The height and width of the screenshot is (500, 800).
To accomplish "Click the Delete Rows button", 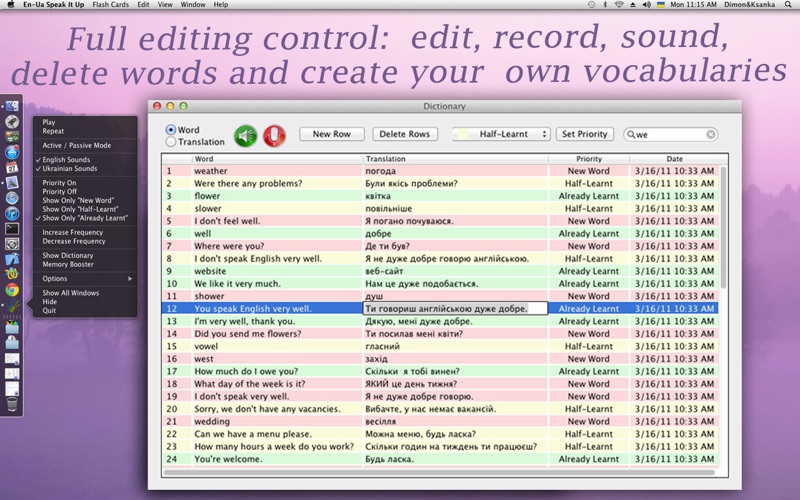I will click(405, 134).
